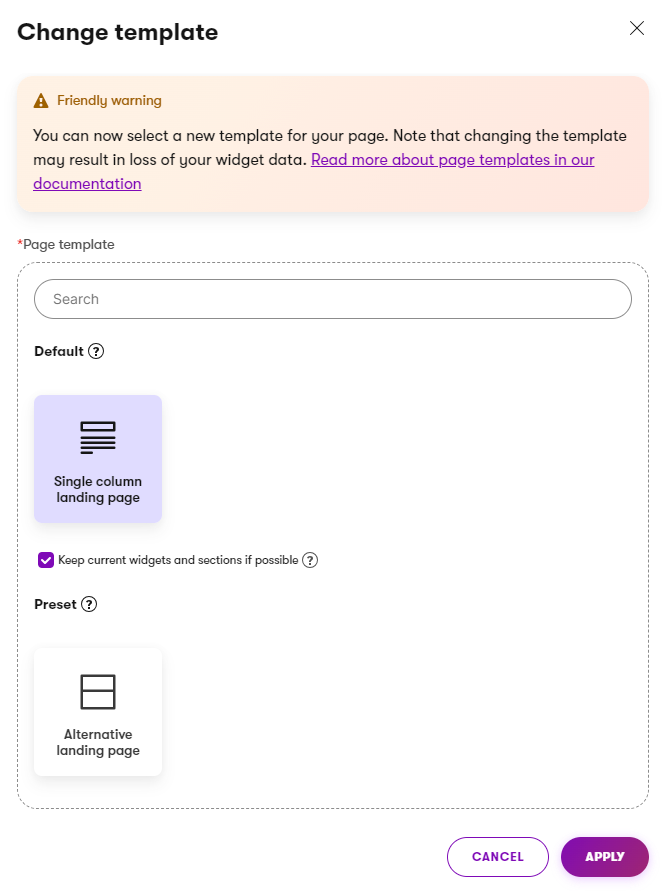Click the "Page template" field label
The width and height of the screenshot is (666, 891).
coord(68,244)
